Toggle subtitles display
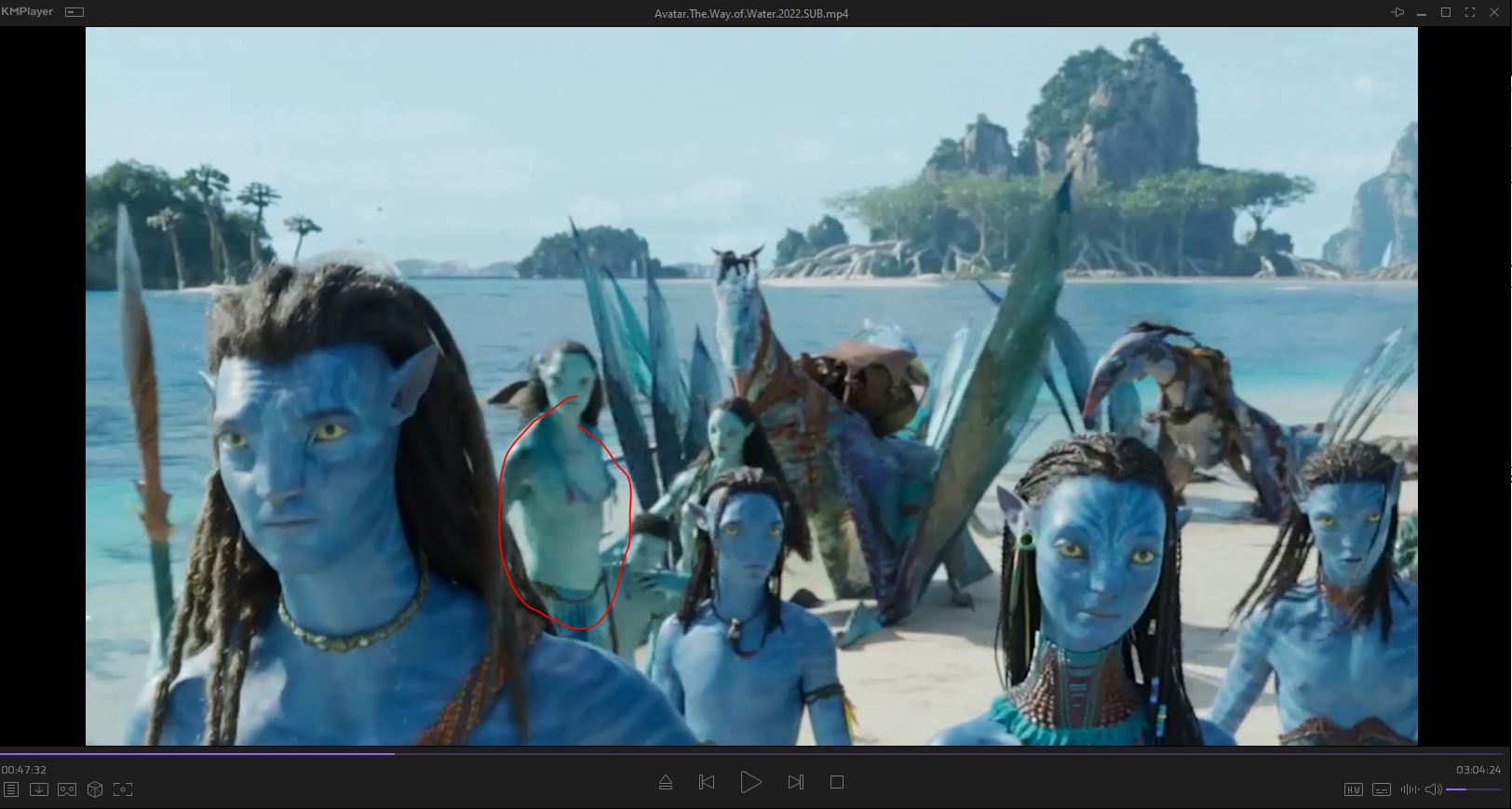 (x=1382, y=789)
